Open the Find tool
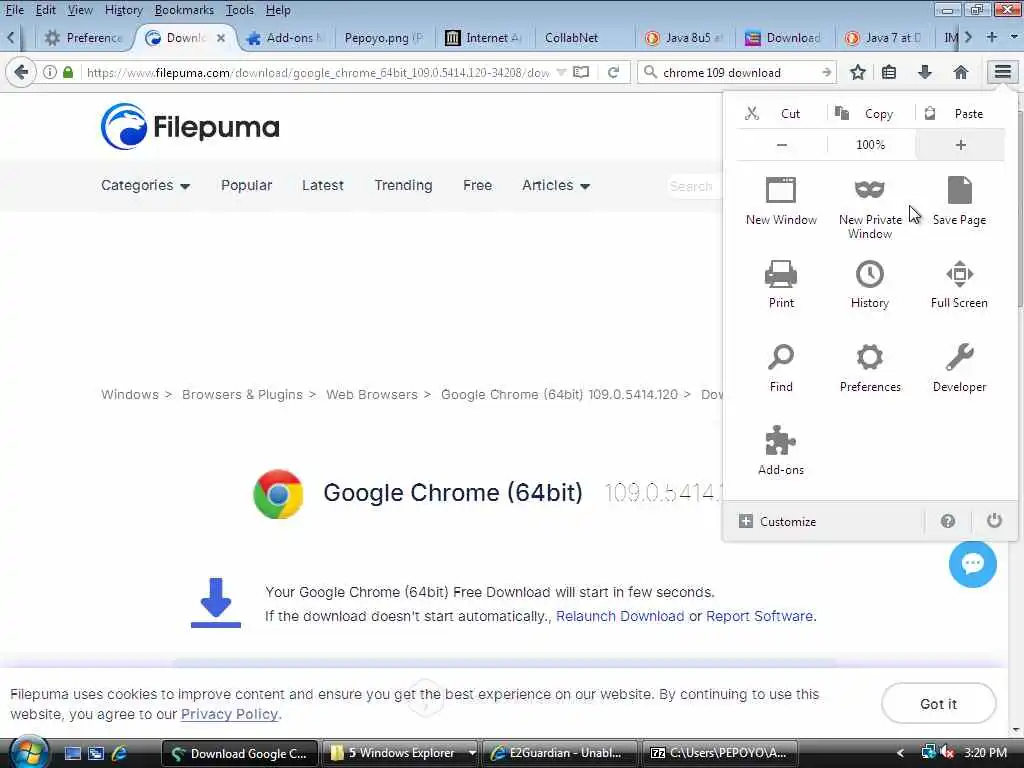The width and height of the screenshot is (1024, 768). pos(781,368)
